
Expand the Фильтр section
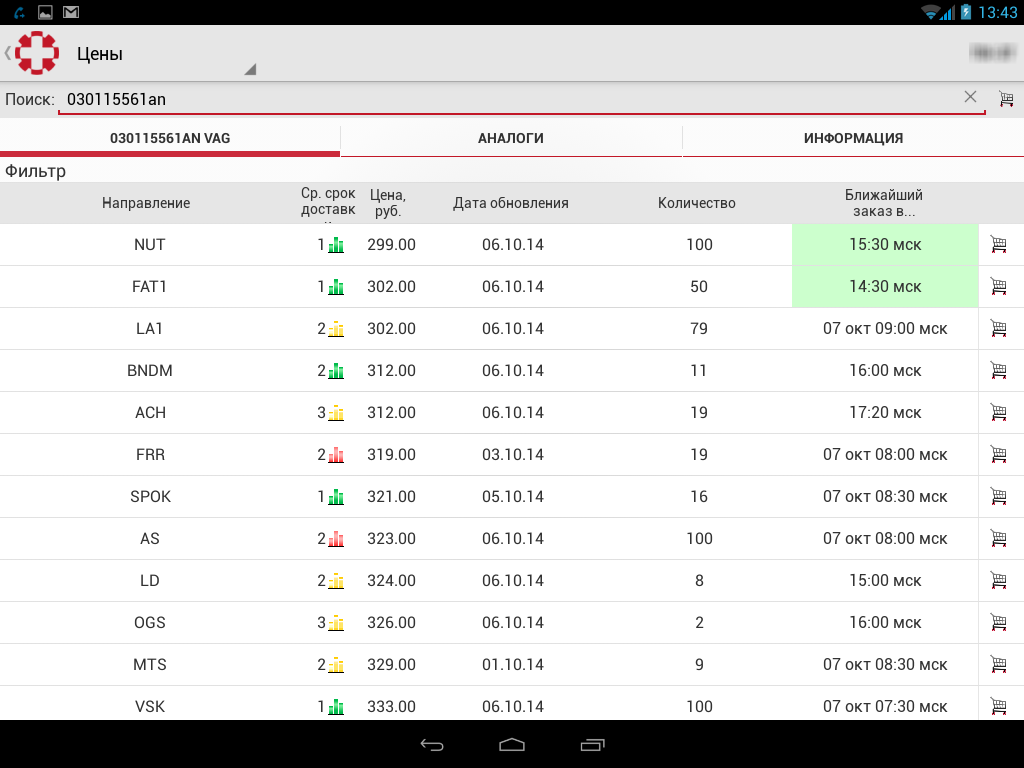36,171
